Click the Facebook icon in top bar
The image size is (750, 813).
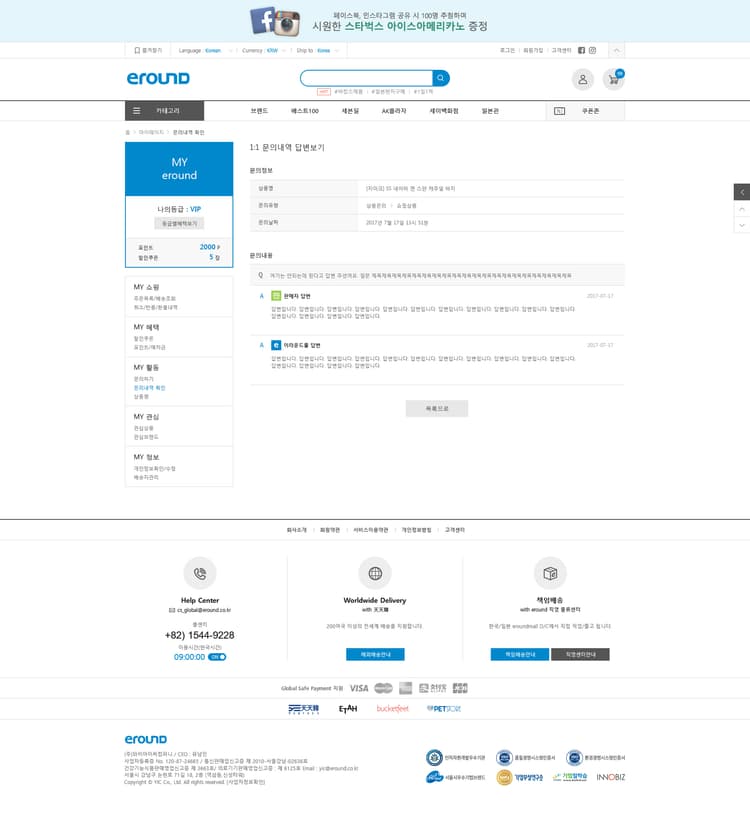click(581, 50)
